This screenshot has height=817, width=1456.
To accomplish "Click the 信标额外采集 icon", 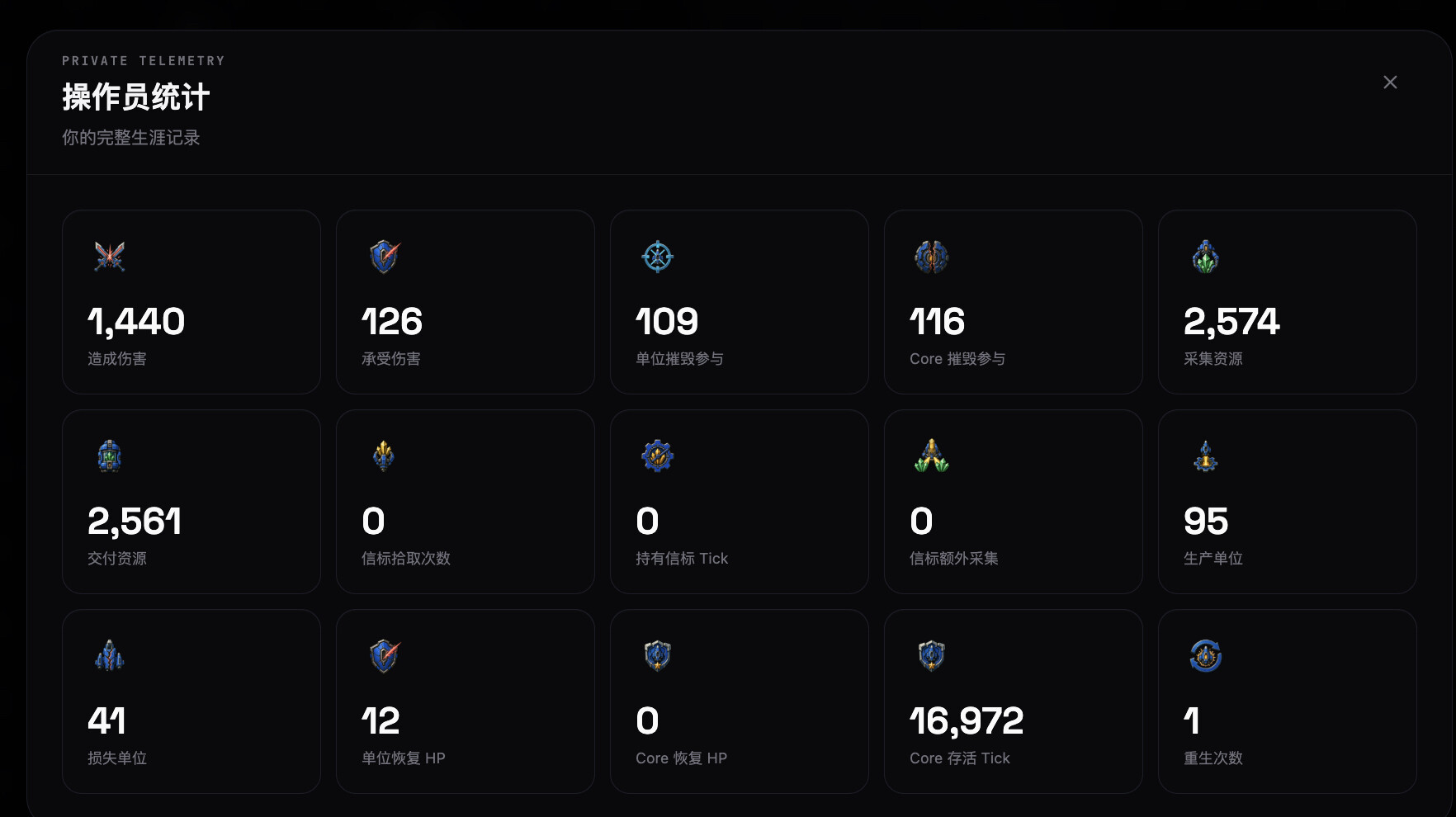I will pos(931,456).
